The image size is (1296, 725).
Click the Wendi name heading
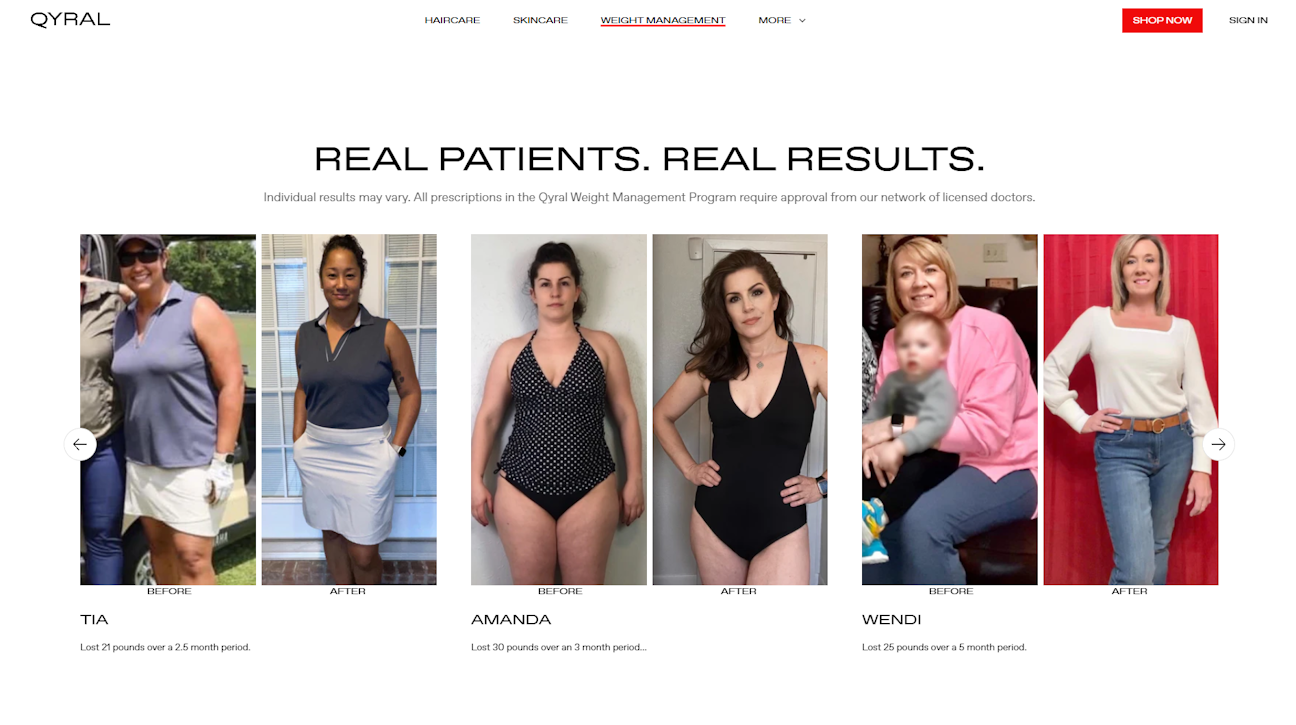pos(892,620)
